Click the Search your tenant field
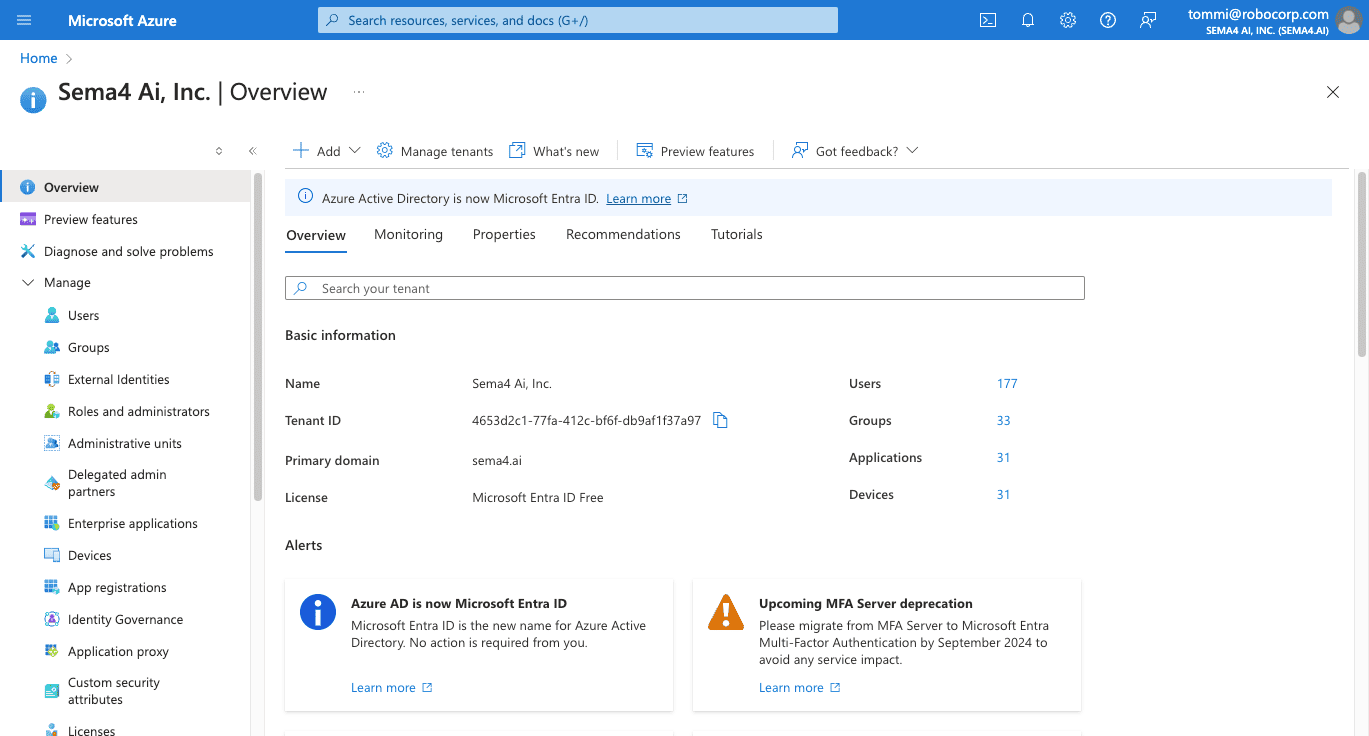Screen dimensions: 1369x736 (684, 288)
